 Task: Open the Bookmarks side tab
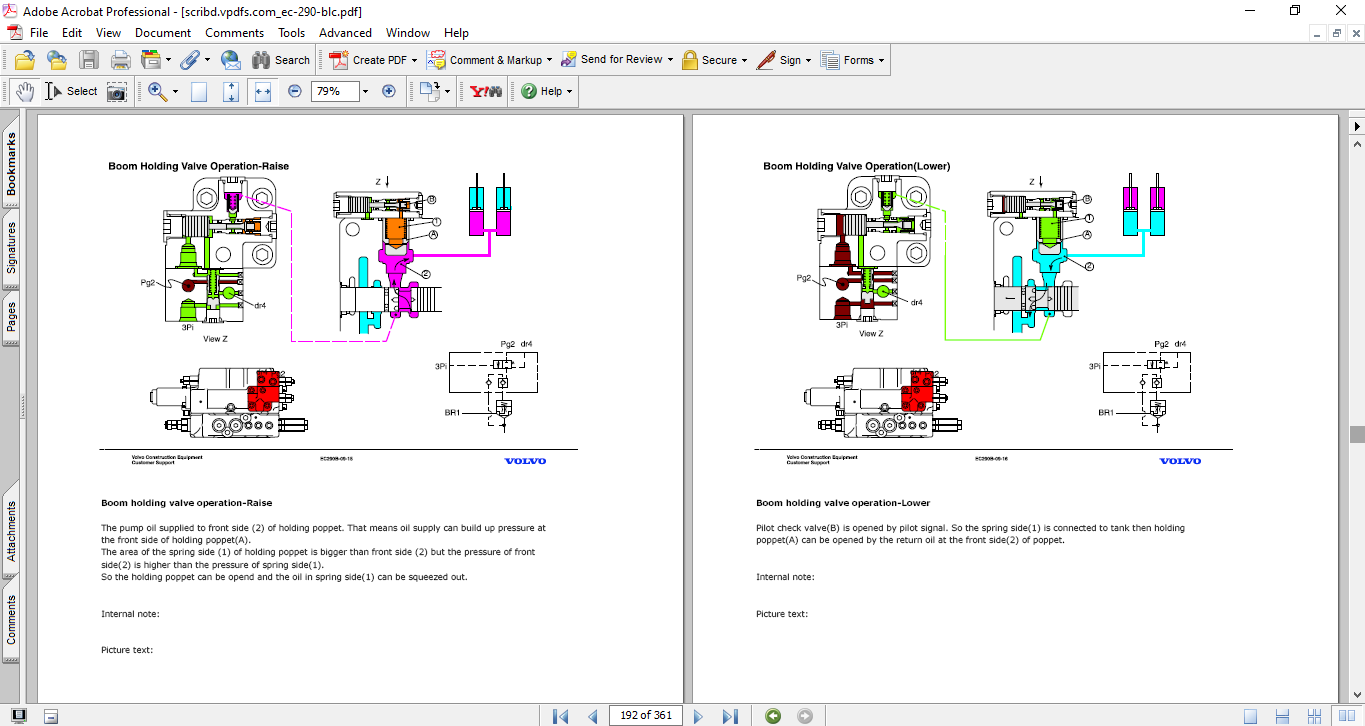12,165
